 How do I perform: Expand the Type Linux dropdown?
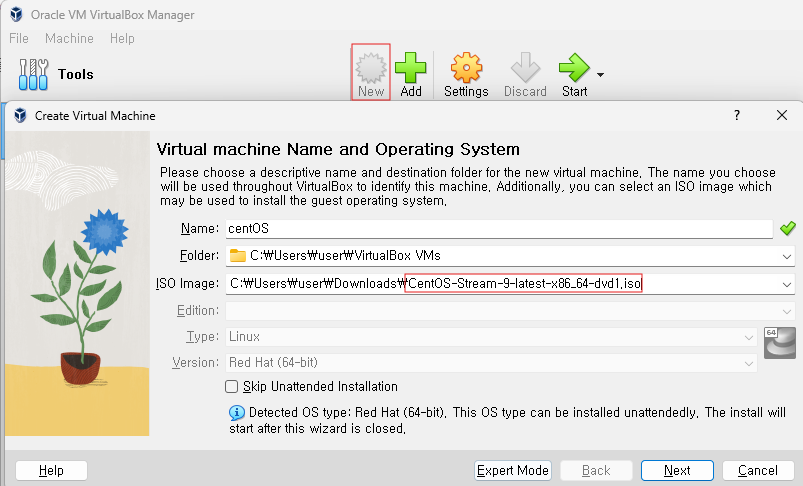749,337
